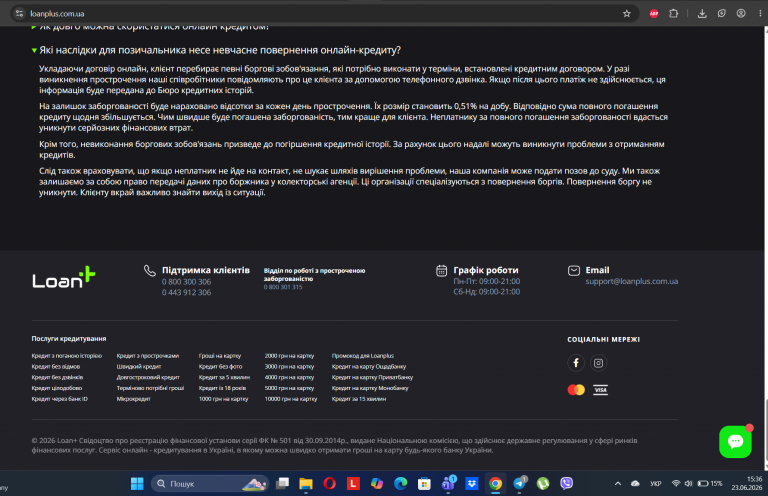Launch Opera browser from the taskbar

point(330,484)
